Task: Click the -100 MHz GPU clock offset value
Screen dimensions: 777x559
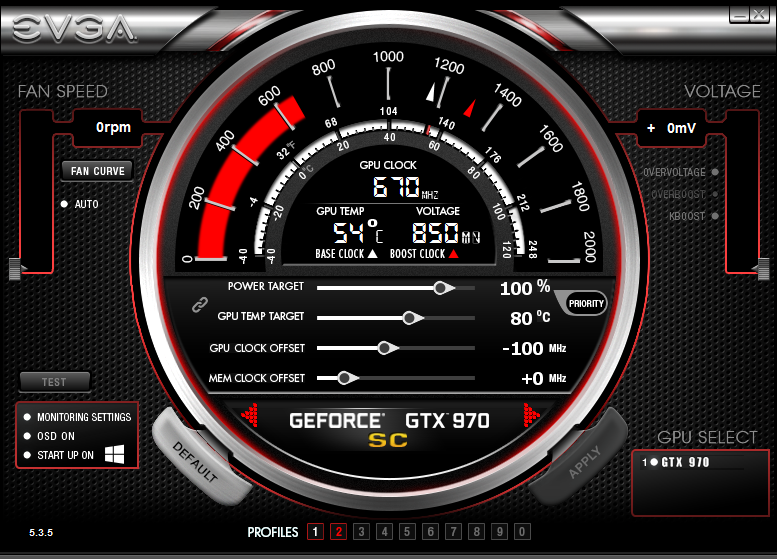Action: pos(534,348)
